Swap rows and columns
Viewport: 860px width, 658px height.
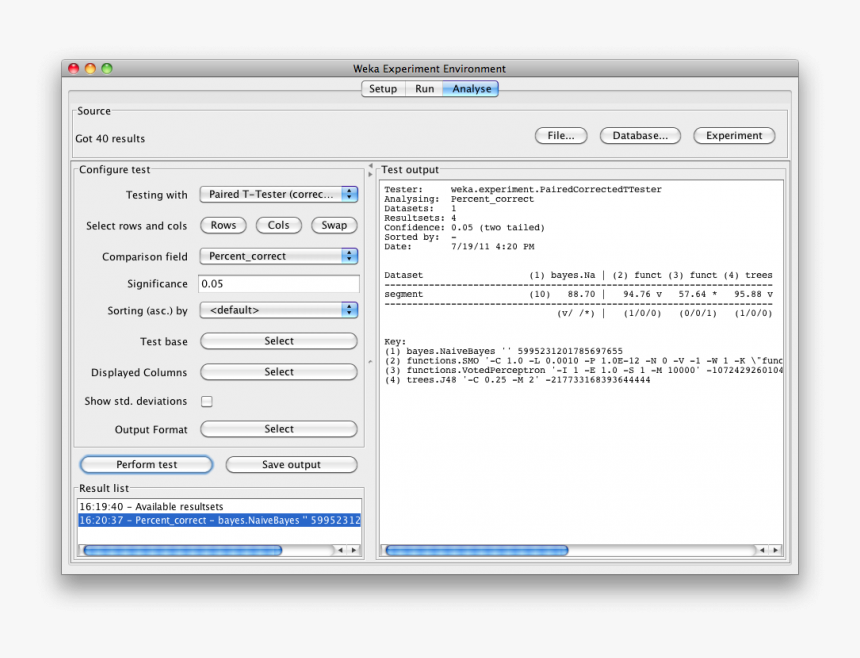(334, 225)
